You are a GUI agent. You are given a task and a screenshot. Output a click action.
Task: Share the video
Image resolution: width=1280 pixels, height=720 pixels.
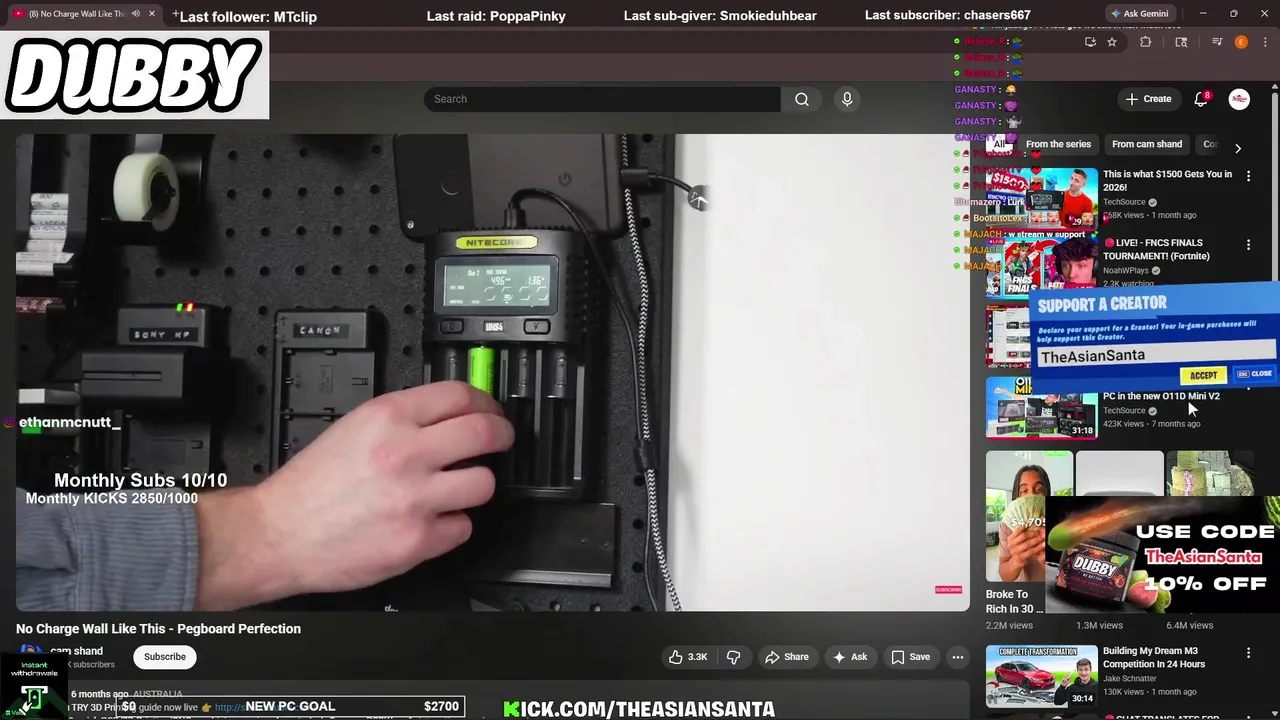click(x=786, y=657)
